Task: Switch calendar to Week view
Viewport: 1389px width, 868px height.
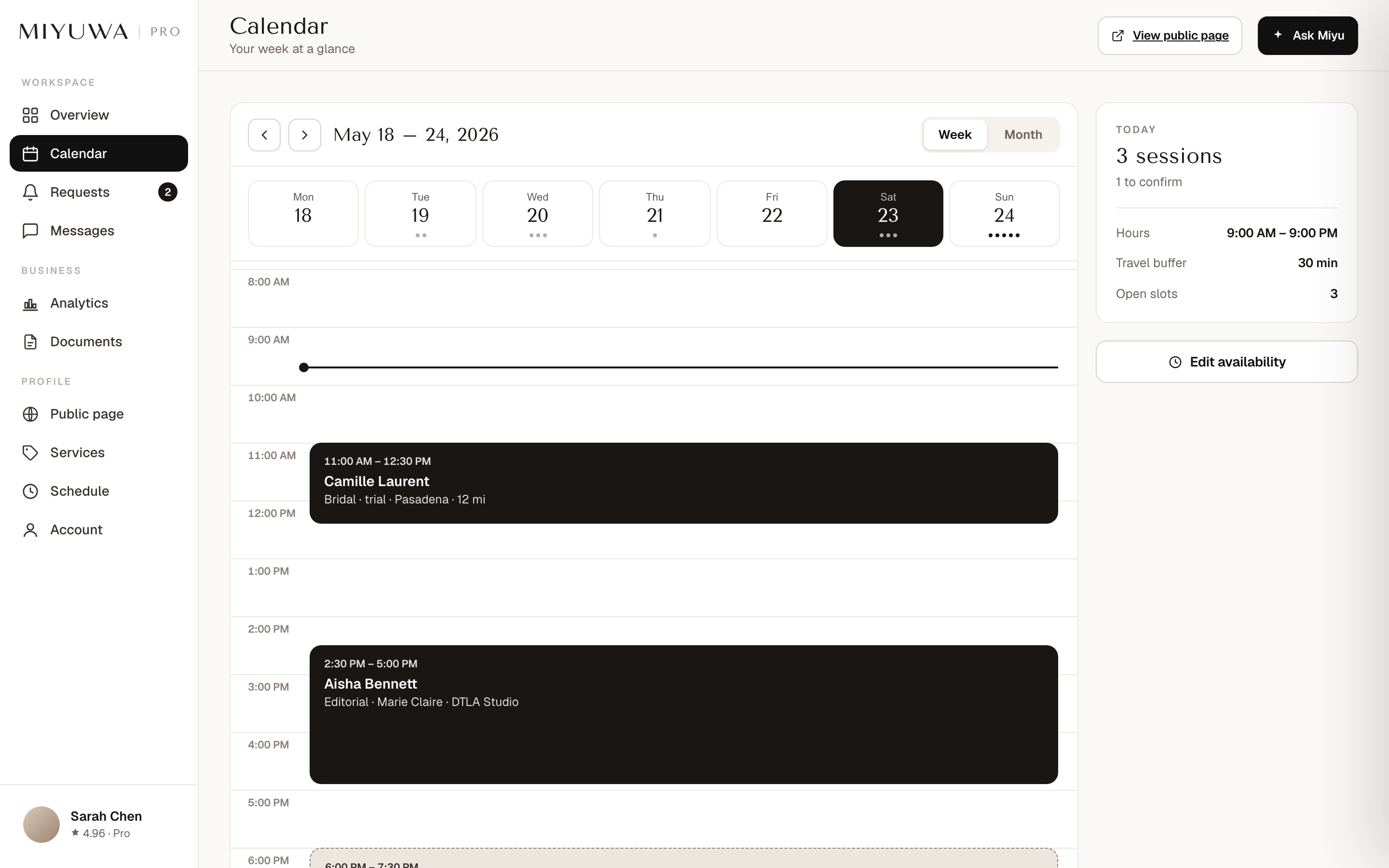Action: (x=955, y=135)
